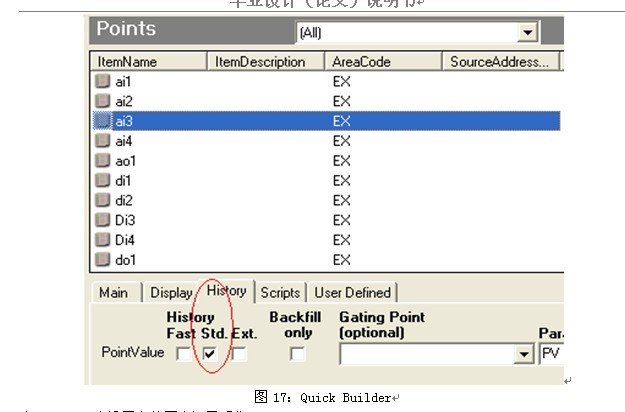This screenshot has height=412, width=625.
Task: Click the EX area code of do1
Action: pyautogui.click(x=342, y=260)
